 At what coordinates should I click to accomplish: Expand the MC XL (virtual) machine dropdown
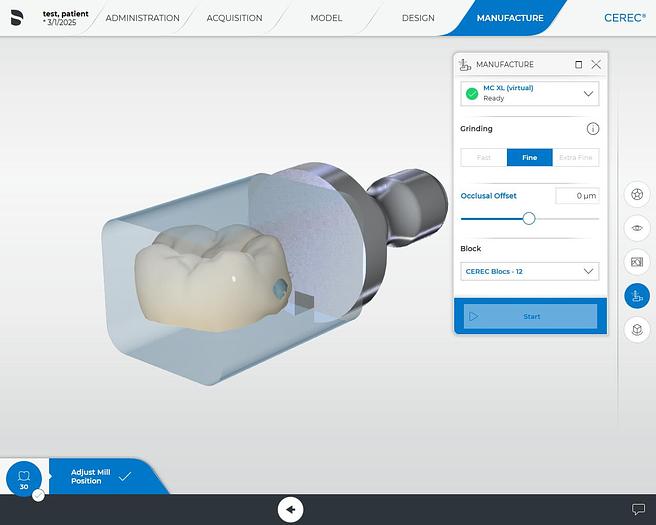tap(530, 93)
